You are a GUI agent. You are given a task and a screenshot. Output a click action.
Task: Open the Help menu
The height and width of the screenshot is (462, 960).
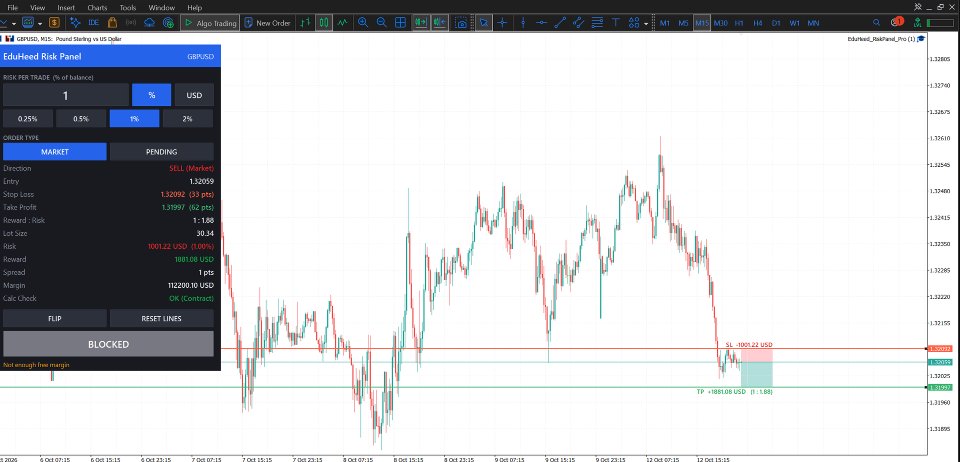195,7
